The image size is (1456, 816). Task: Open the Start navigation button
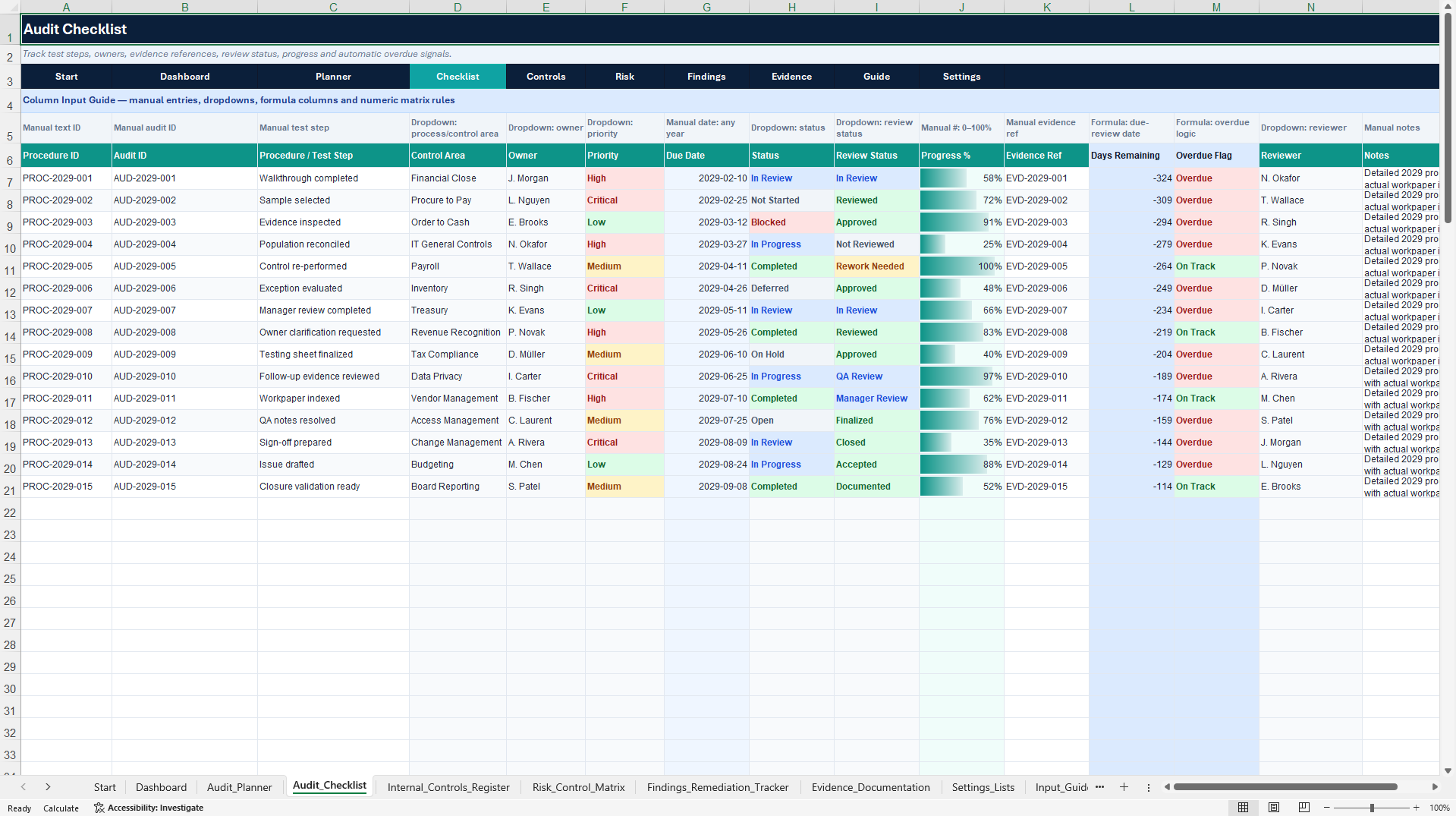pos(66,77)
